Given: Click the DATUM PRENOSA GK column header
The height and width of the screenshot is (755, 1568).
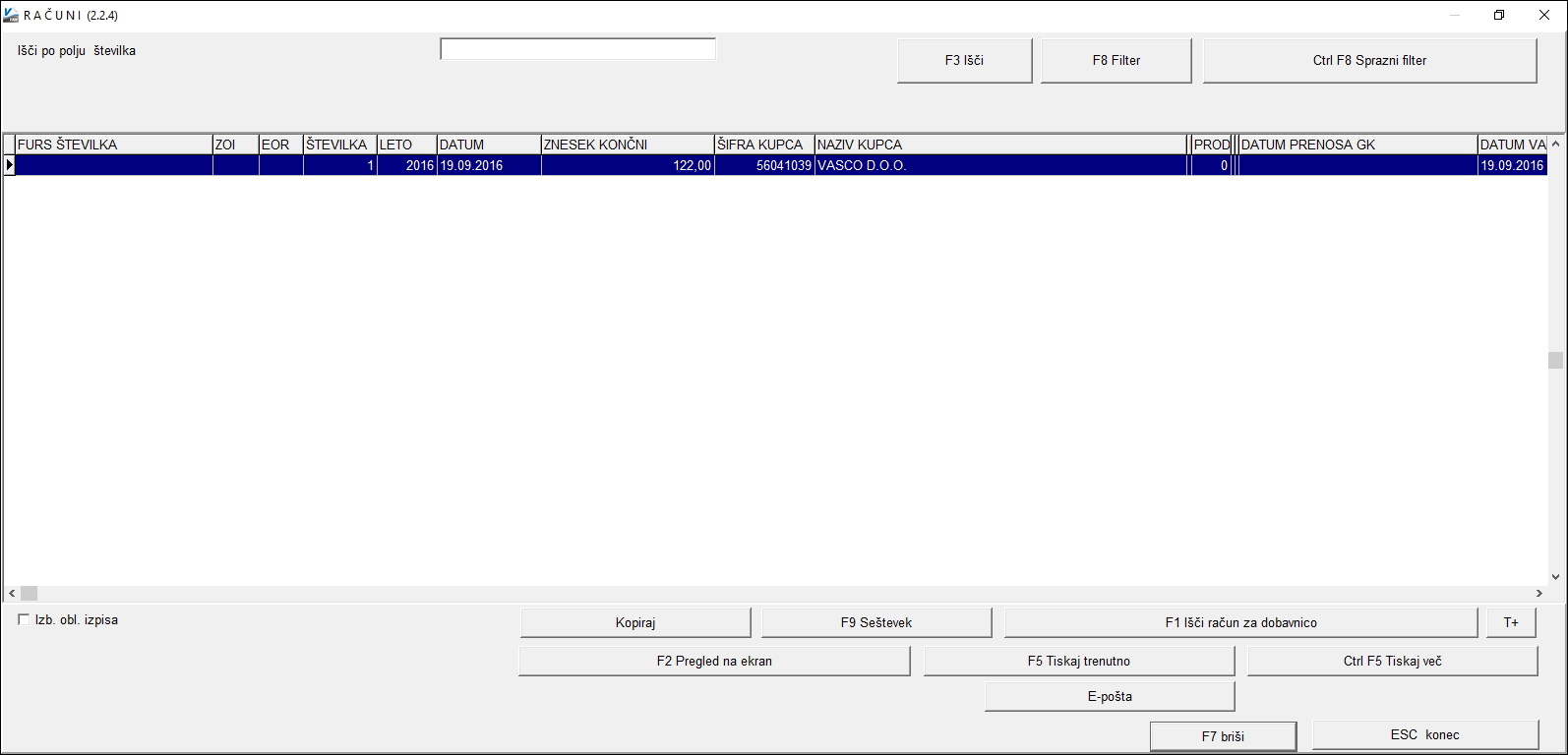Looking at the screenshot, I should tap(1357, 145).
